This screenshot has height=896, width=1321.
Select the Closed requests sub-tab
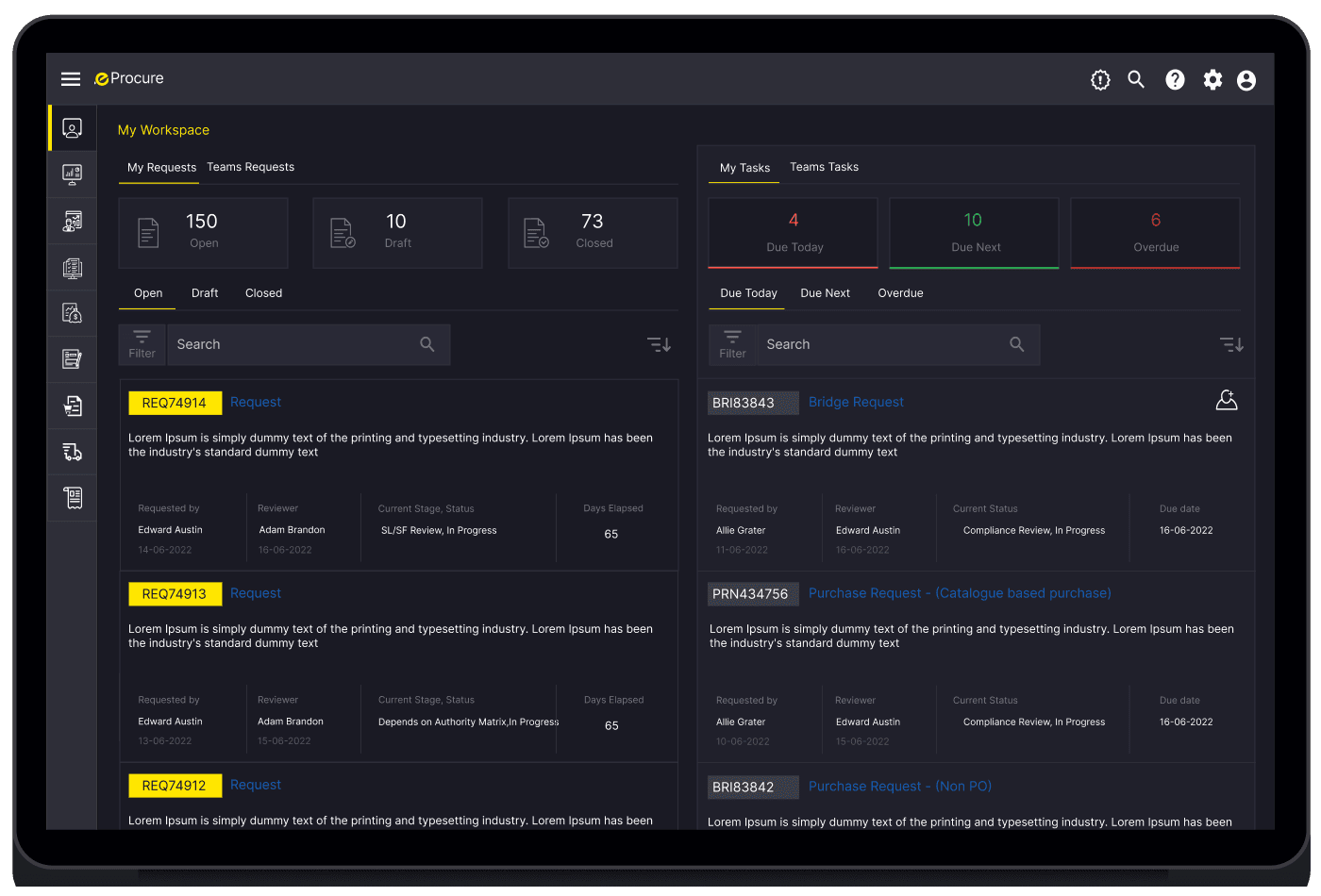[x=264, y=293]
